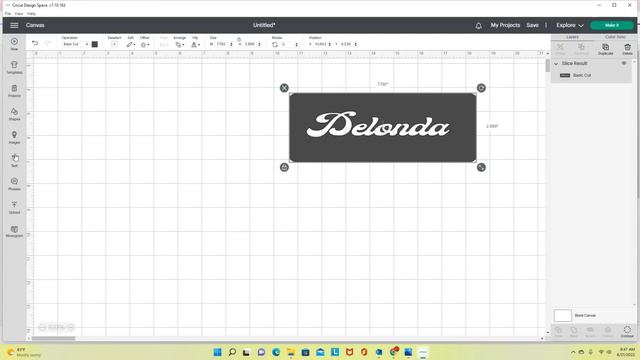Click the Rotate angle input field
The image size is (640, 360).
click(287, 44)
